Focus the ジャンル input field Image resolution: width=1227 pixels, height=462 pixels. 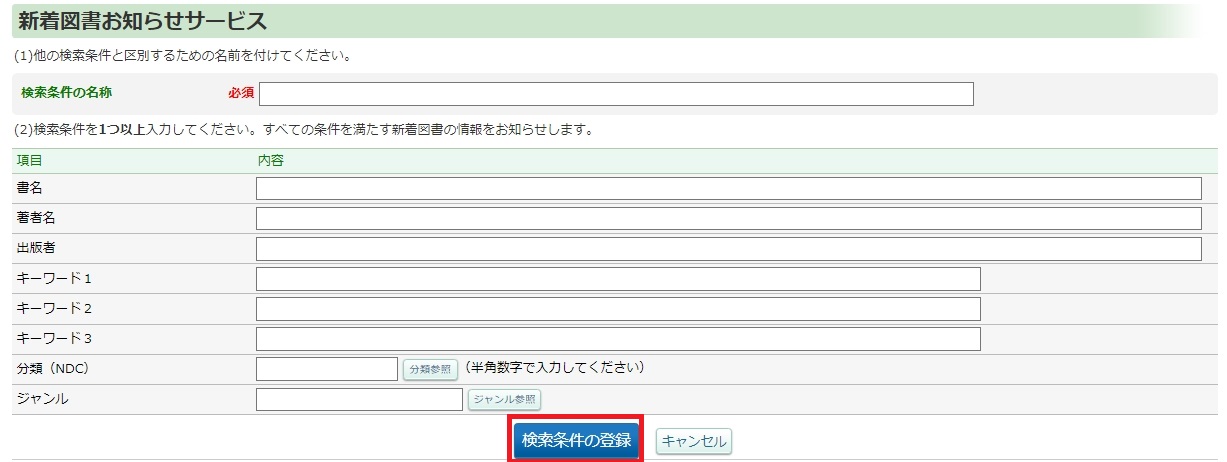[359, 399]
